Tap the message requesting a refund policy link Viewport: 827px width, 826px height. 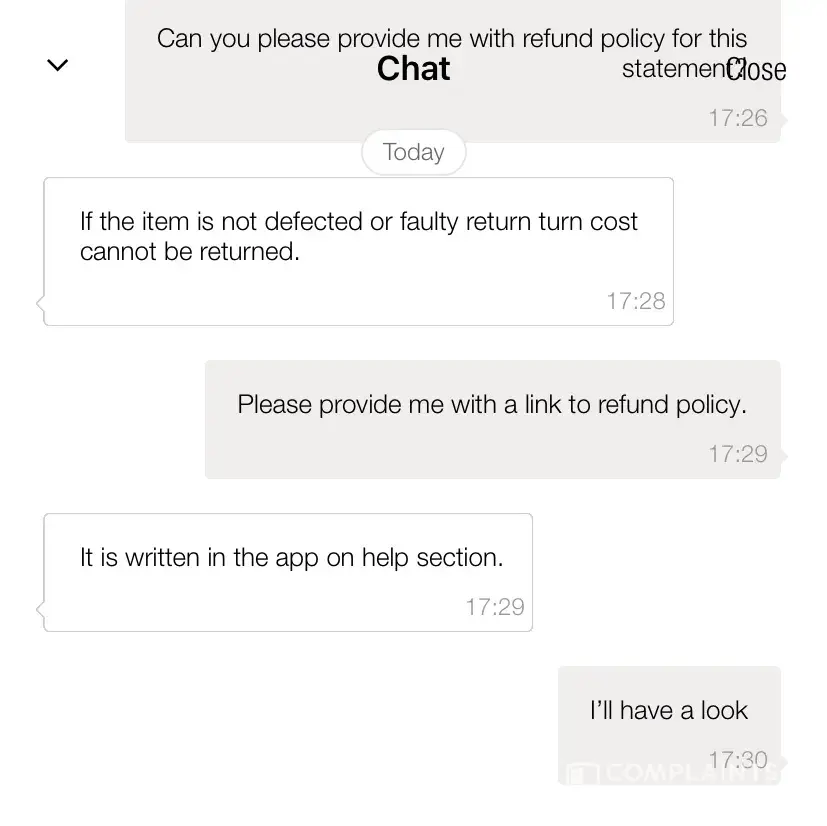[x=491, y=405]
